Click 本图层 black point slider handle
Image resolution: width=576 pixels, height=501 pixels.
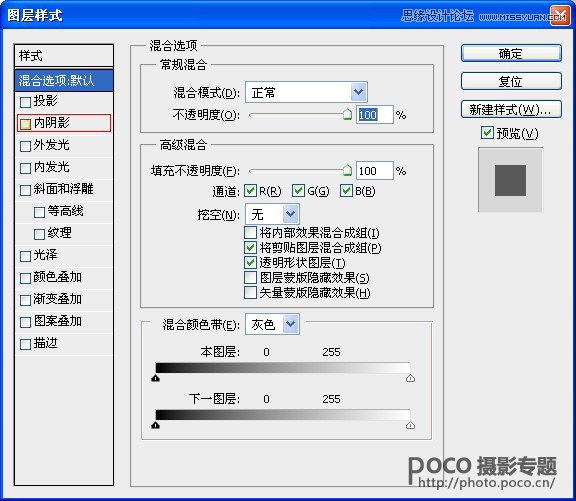coord(155,378)
